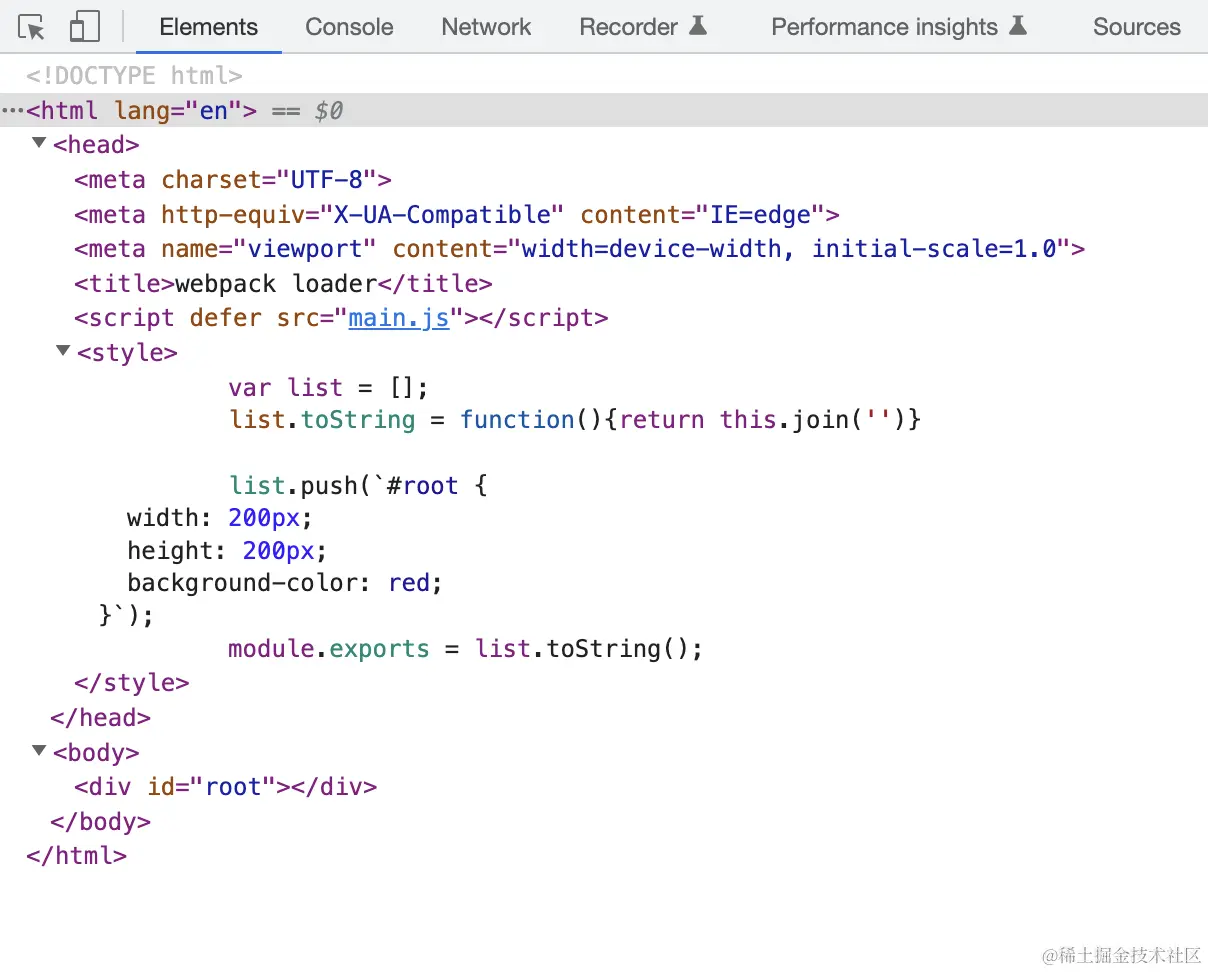
Task: Open the Sources tab
Action: pyautogui.click(x=1136, y=27)
